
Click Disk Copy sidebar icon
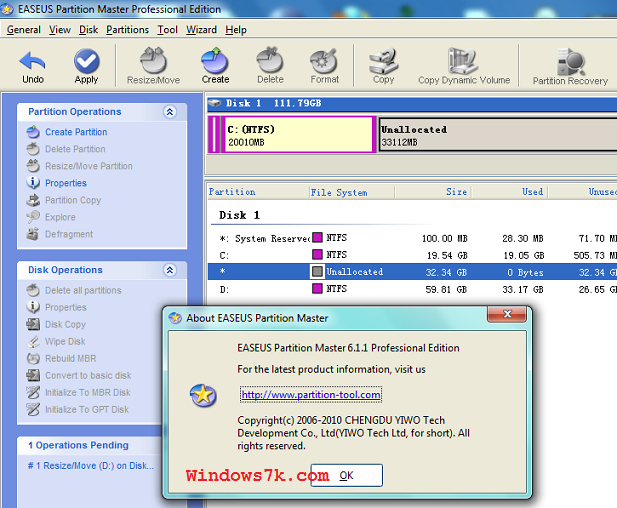click(33, 324)
